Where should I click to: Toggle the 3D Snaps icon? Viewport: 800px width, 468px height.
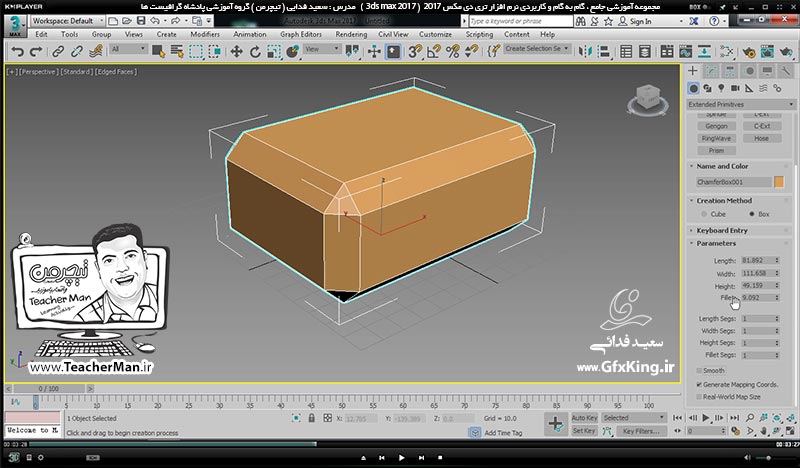415,52
